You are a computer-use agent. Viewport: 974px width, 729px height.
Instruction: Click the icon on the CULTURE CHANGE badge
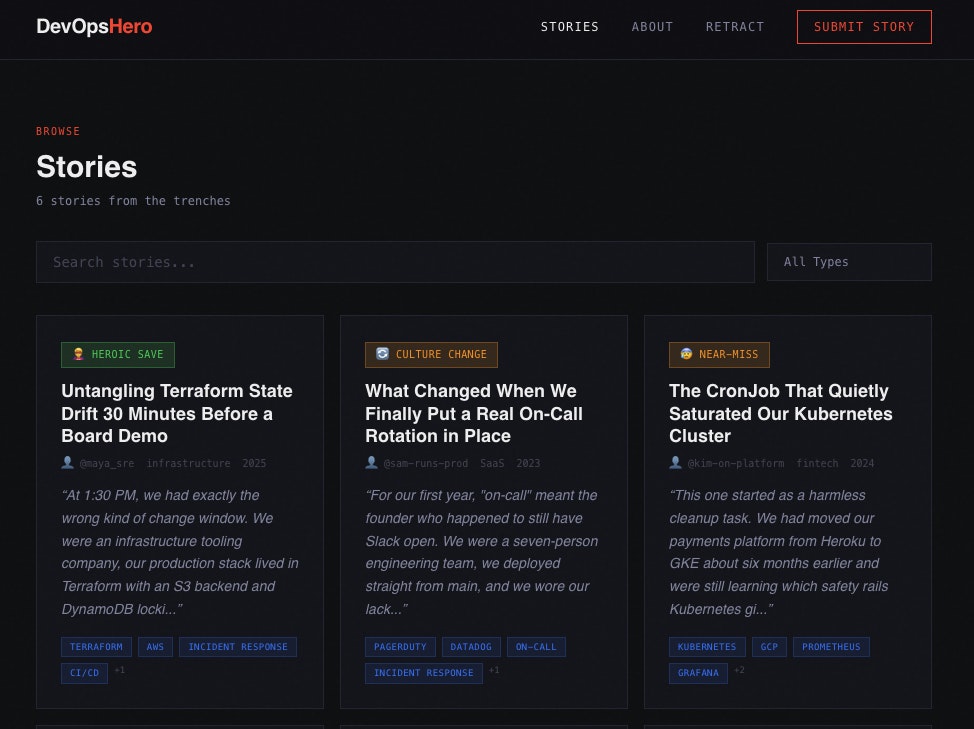[x=382, y=354]
